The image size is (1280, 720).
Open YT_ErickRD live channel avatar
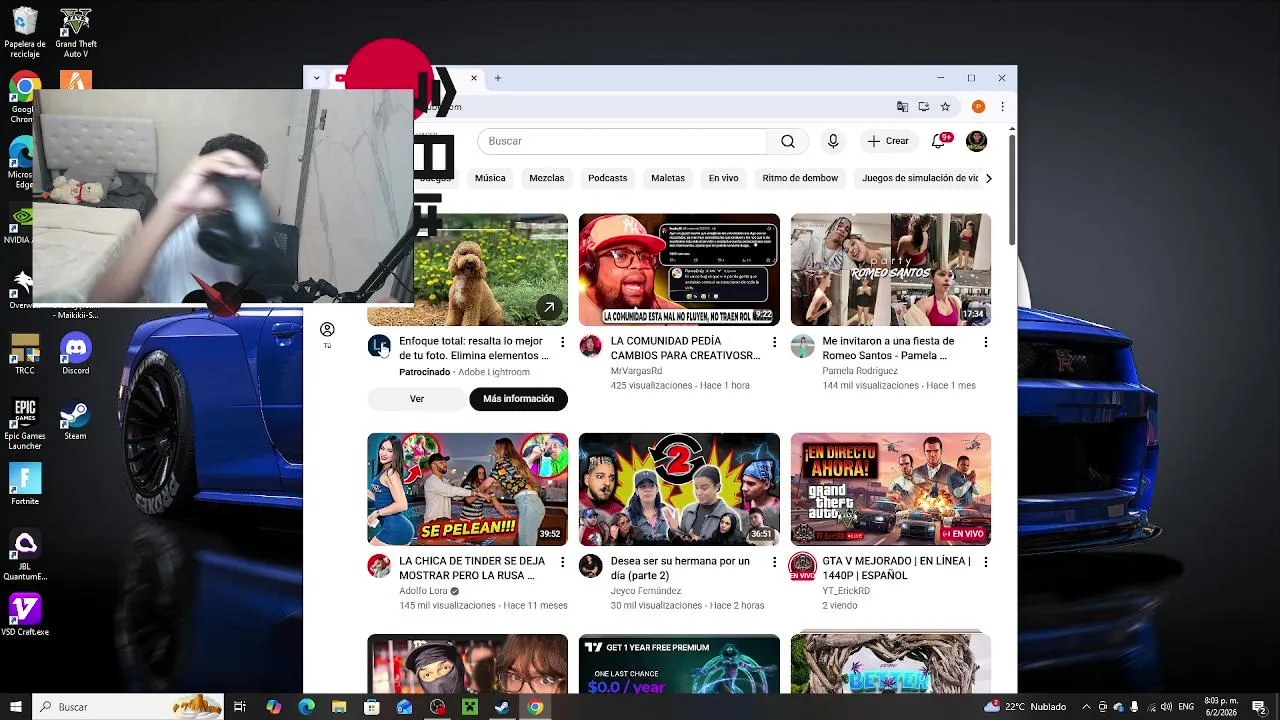[802, 567]
